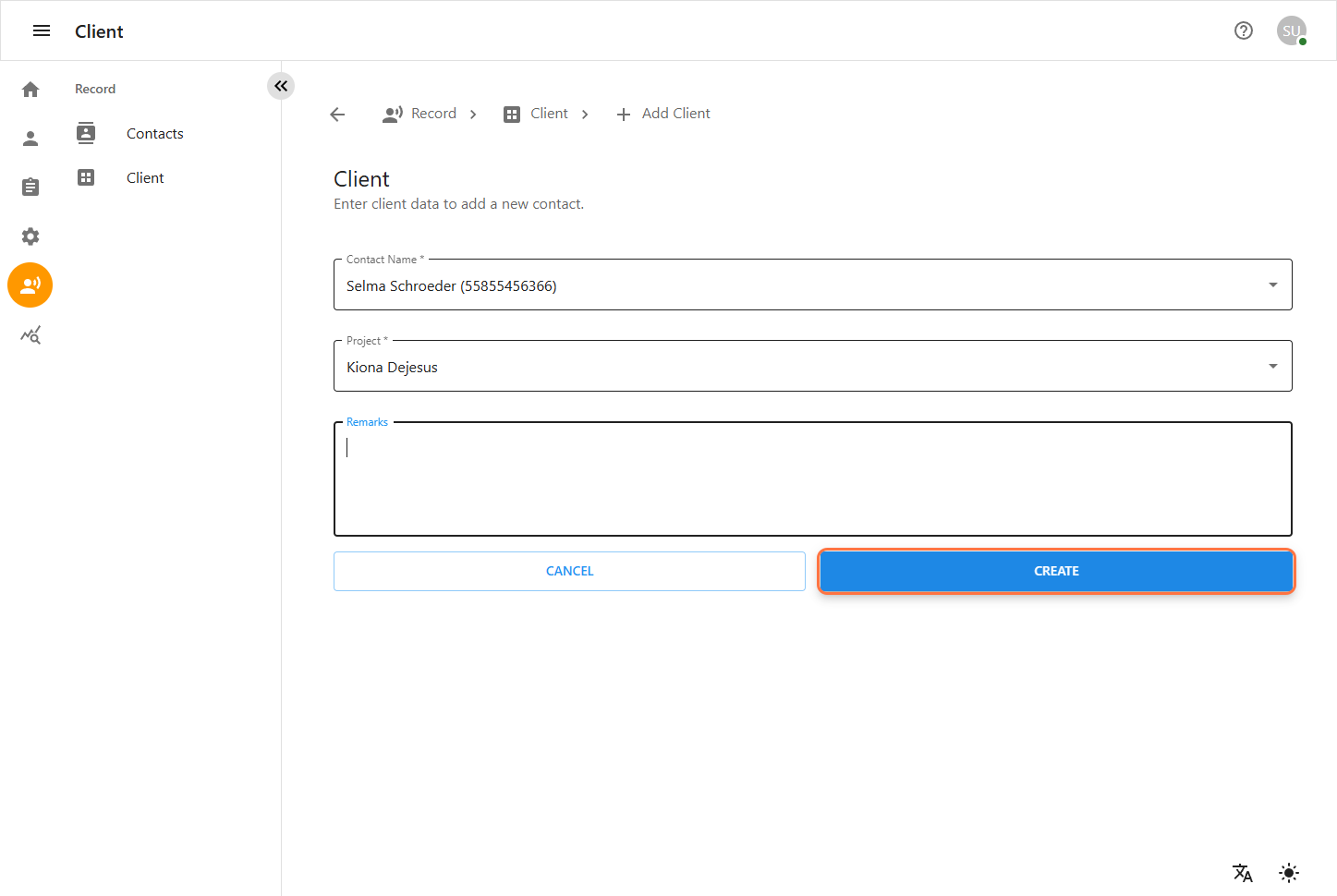1337x896 pixels.
Task: Open Contacts in the Record menu
Action: point(154,134)
